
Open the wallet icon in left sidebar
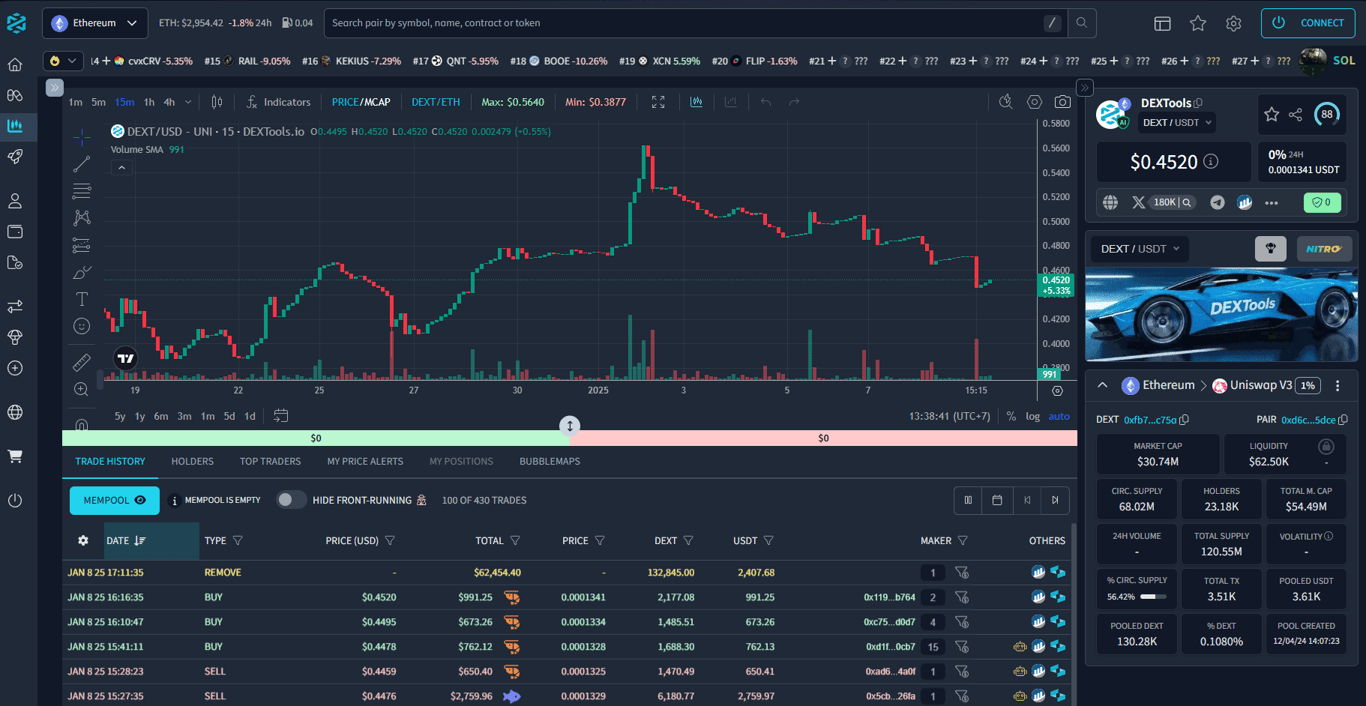tap(15, 232)
